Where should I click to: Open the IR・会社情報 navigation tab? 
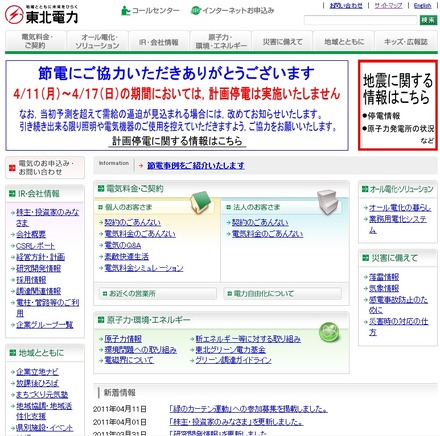point(159,41)
